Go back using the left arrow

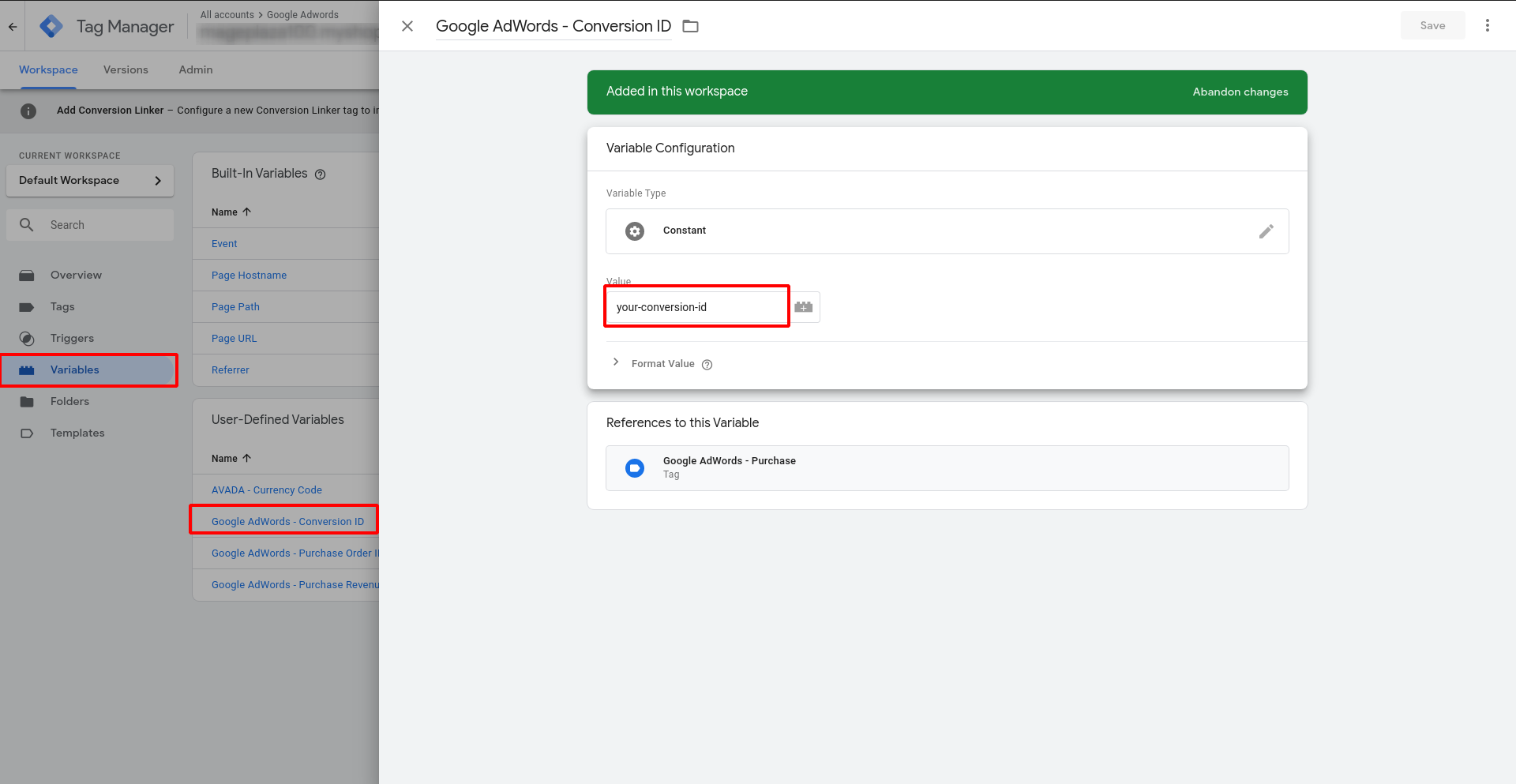pos(13,26)
